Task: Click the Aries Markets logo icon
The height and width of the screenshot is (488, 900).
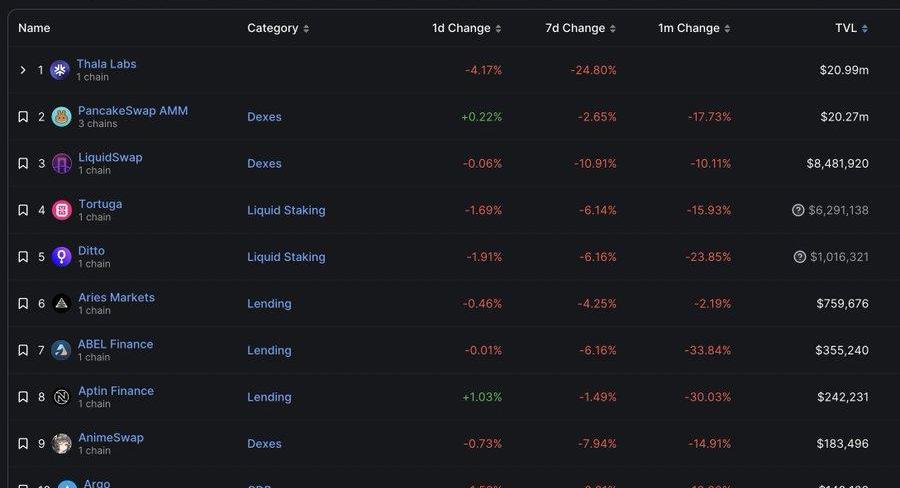Action: 61,304
